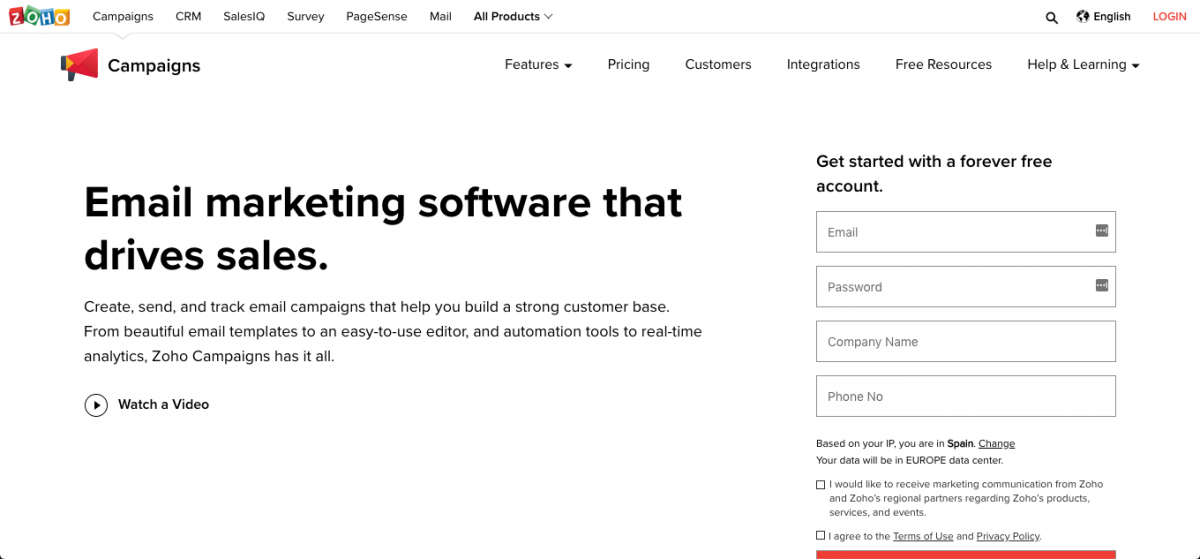Click the Zoho logo in top bar

(39, 17)
